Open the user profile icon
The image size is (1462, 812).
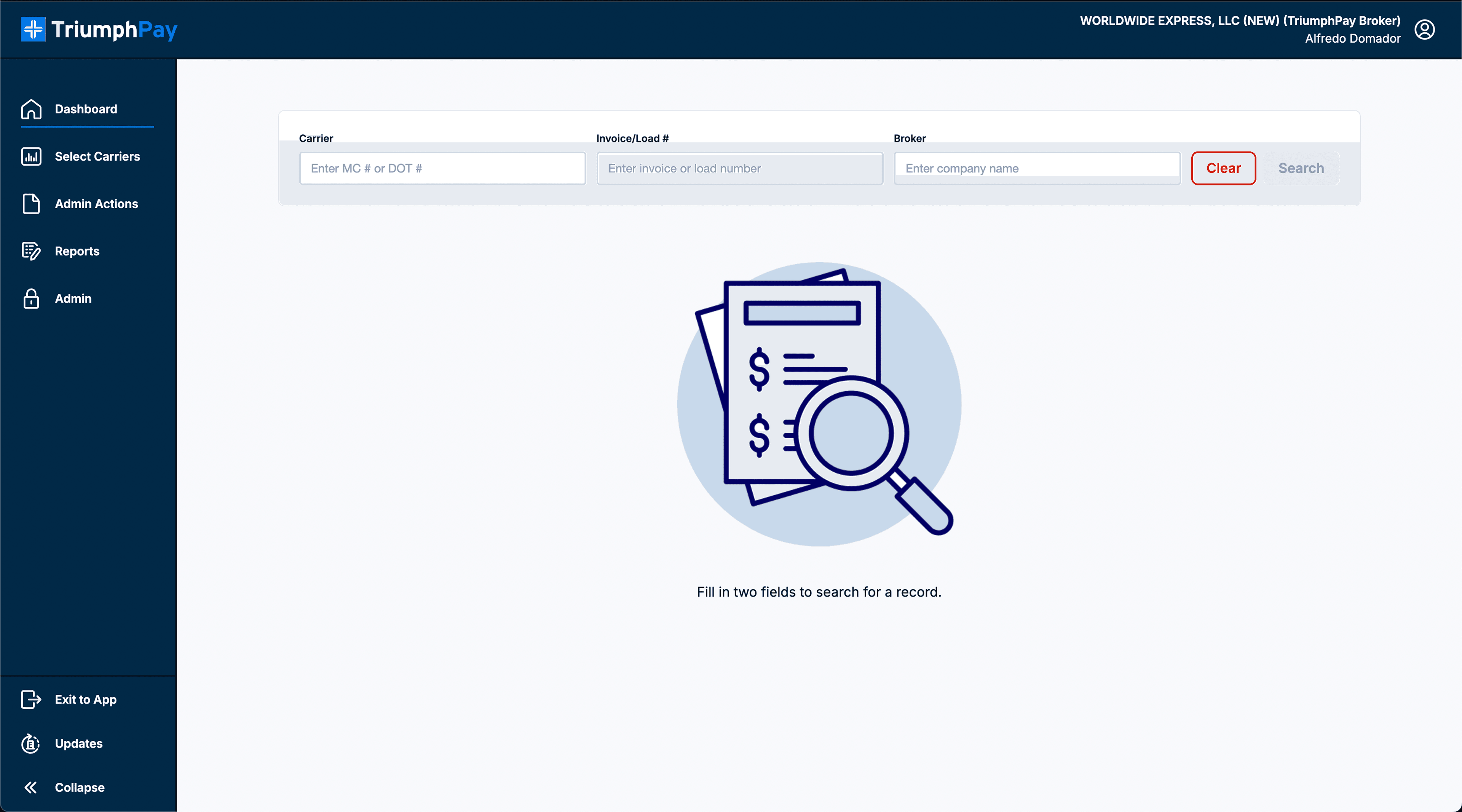click(x=1425, y=30)
